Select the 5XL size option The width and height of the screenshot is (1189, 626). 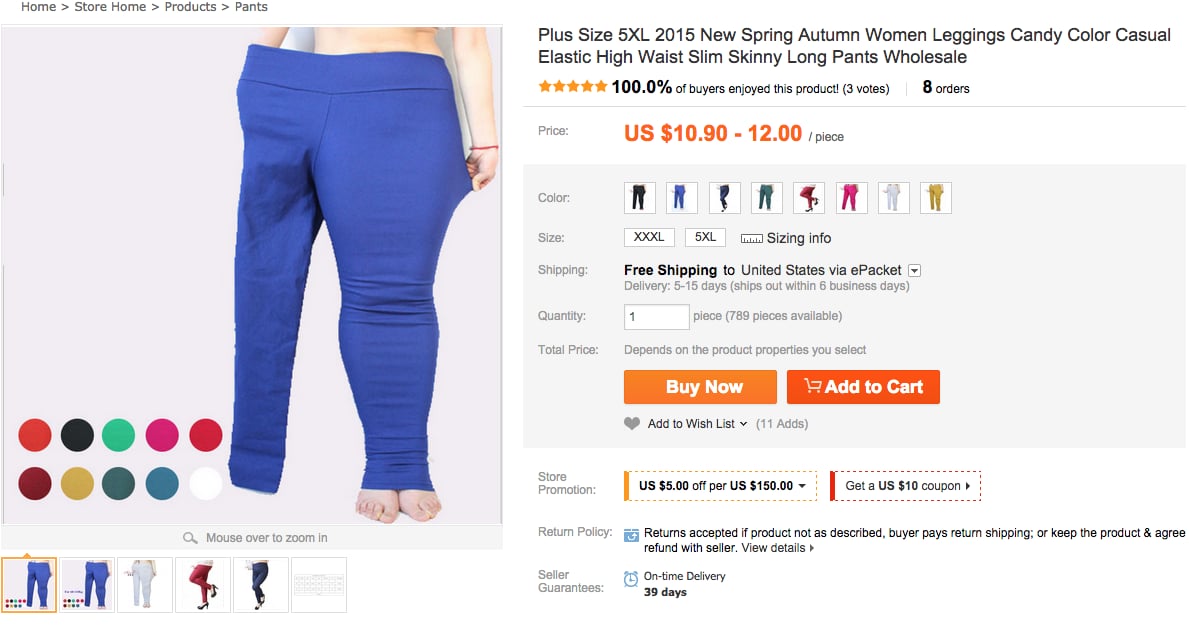pyautogui.click(x=705, y=237)
